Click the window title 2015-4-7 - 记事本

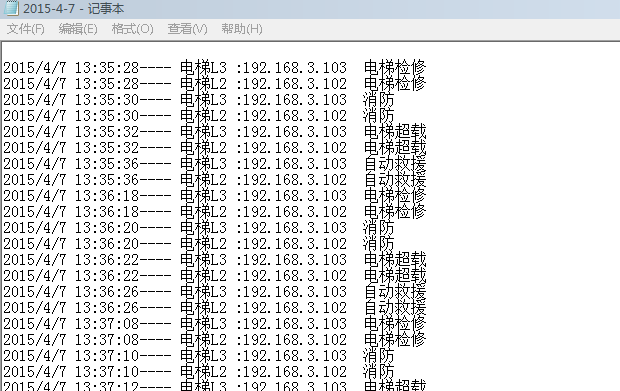point(74,8)
